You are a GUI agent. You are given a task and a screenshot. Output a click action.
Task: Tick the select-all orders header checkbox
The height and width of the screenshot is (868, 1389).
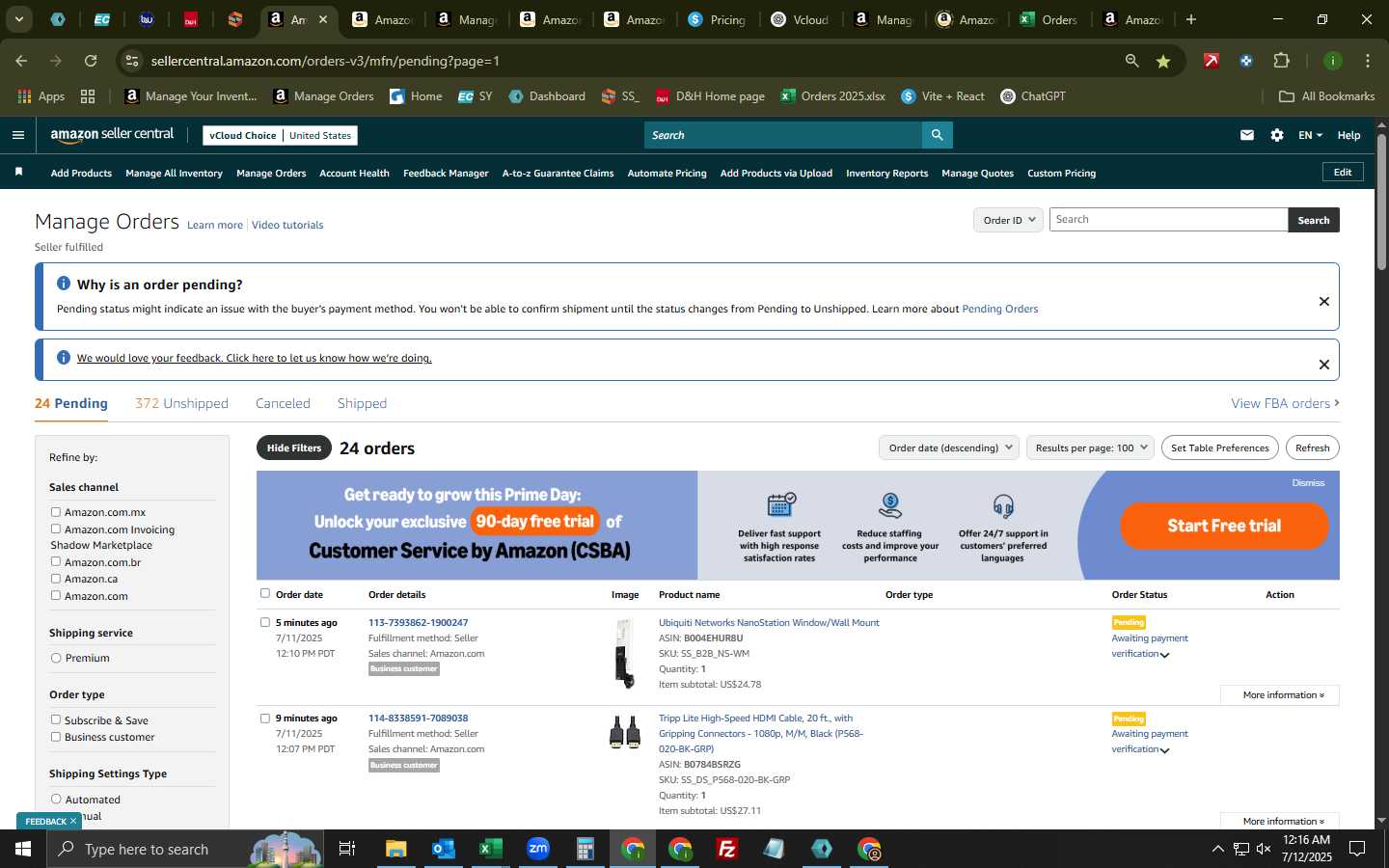265,593
